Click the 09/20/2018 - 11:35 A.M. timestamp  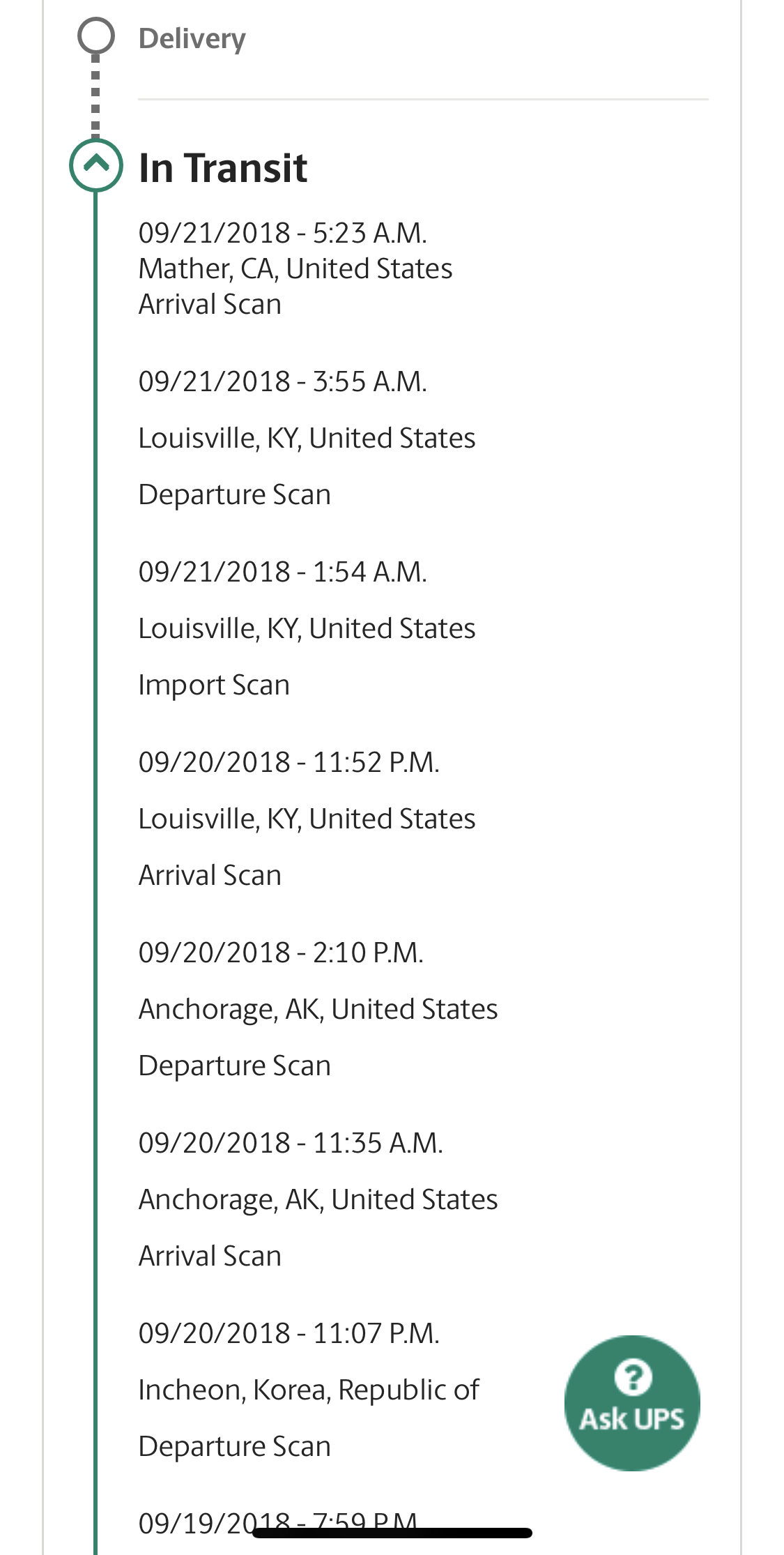click(291, 1143)
